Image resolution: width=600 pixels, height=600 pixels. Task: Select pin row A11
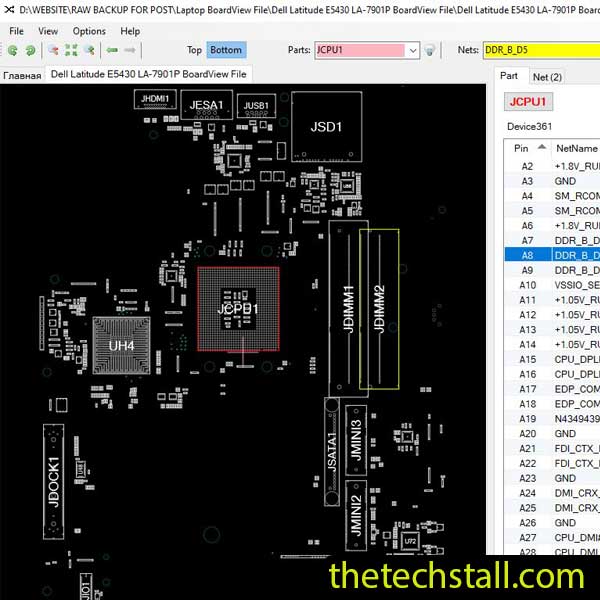pos(552,300)
